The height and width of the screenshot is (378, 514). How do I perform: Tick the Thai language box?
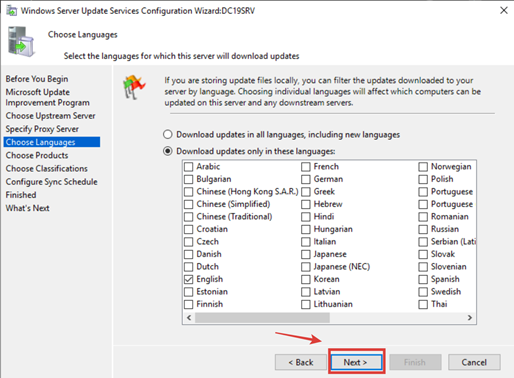[423, 304]
